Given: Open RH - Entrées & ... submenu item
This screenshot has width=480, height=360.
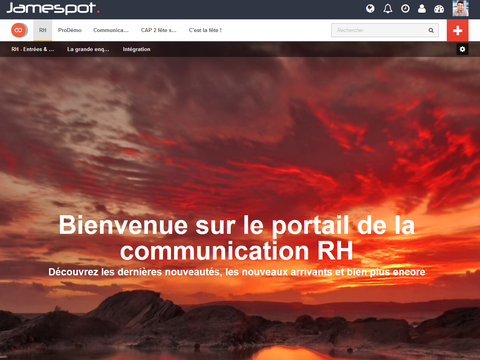Looking at the screenshot, I should click(33, 49).
